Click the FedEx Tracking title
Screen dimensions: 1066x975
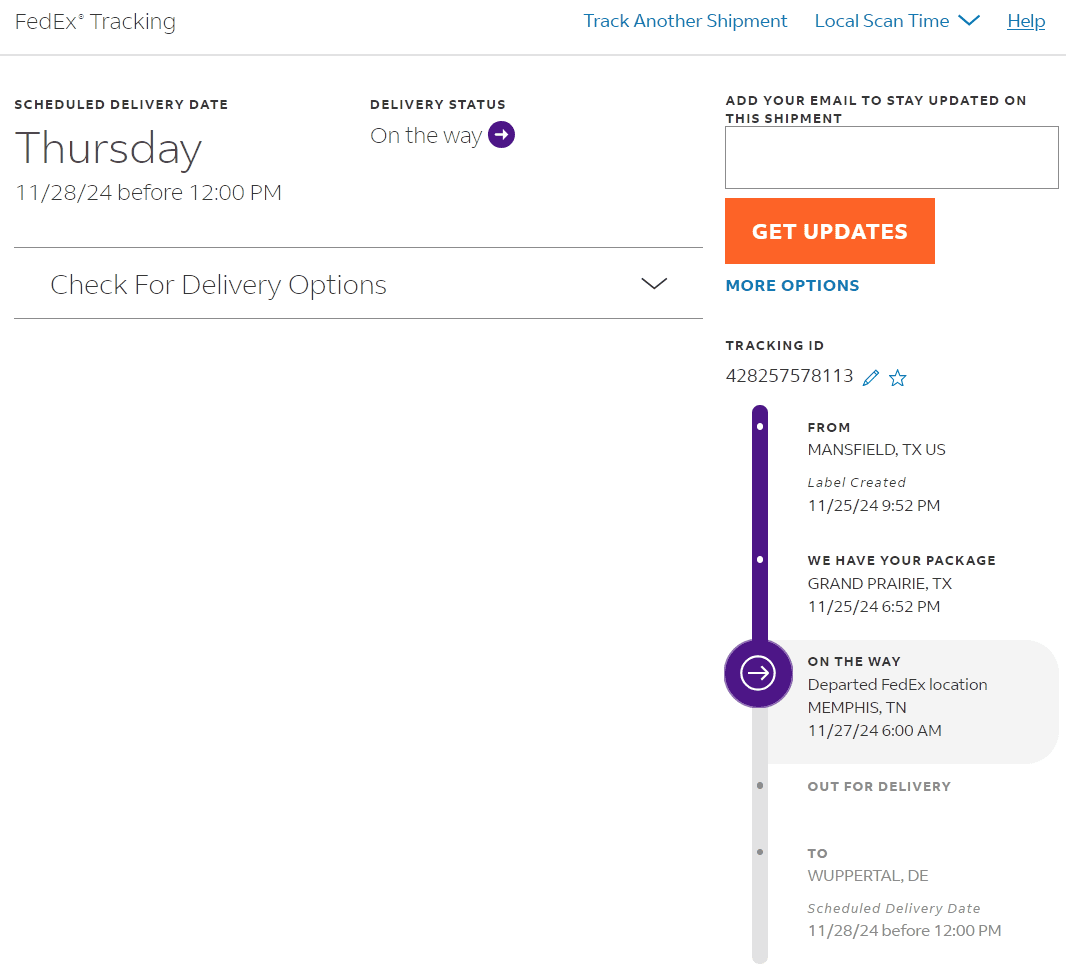tap(95, 22)
